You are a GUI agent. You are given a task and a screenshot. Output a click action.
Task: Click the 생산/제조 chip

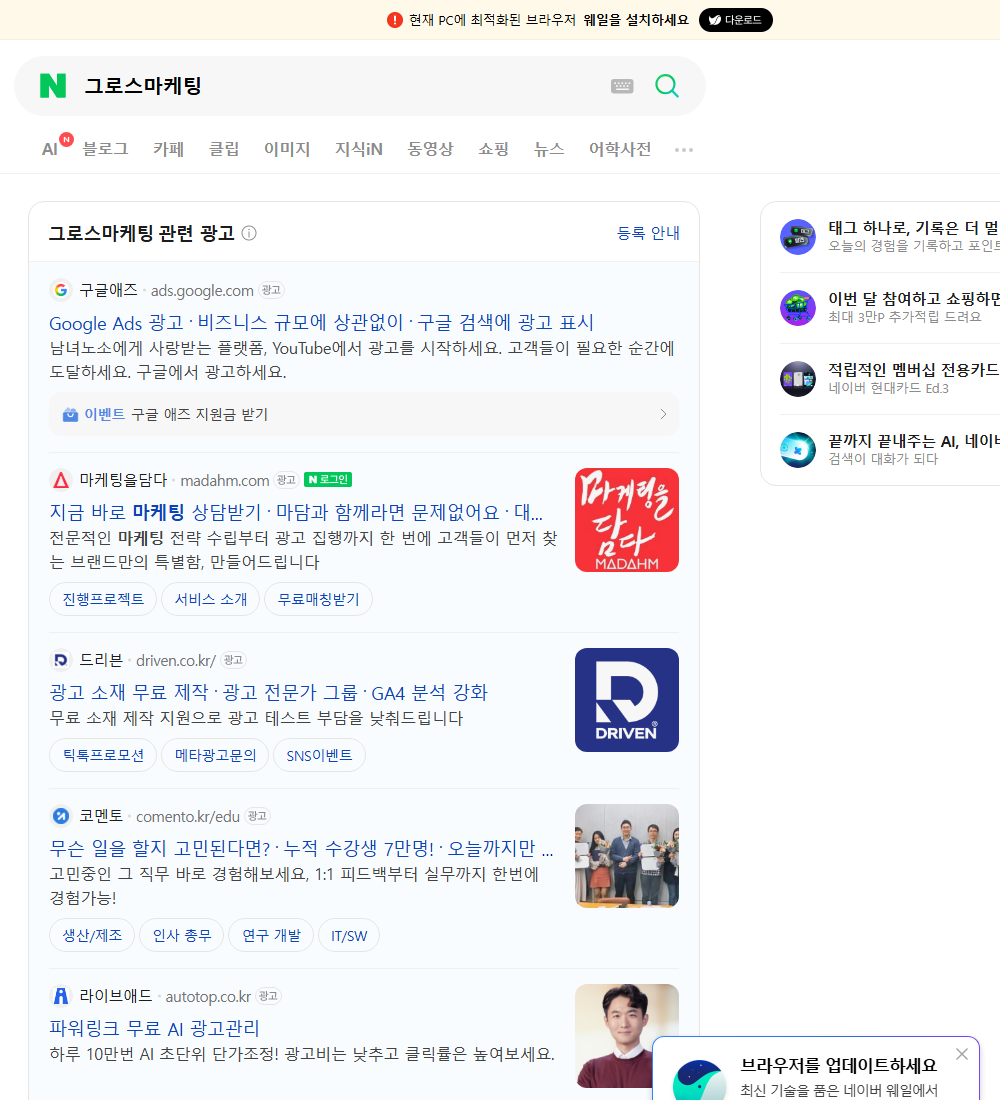(x=92, y=935)
